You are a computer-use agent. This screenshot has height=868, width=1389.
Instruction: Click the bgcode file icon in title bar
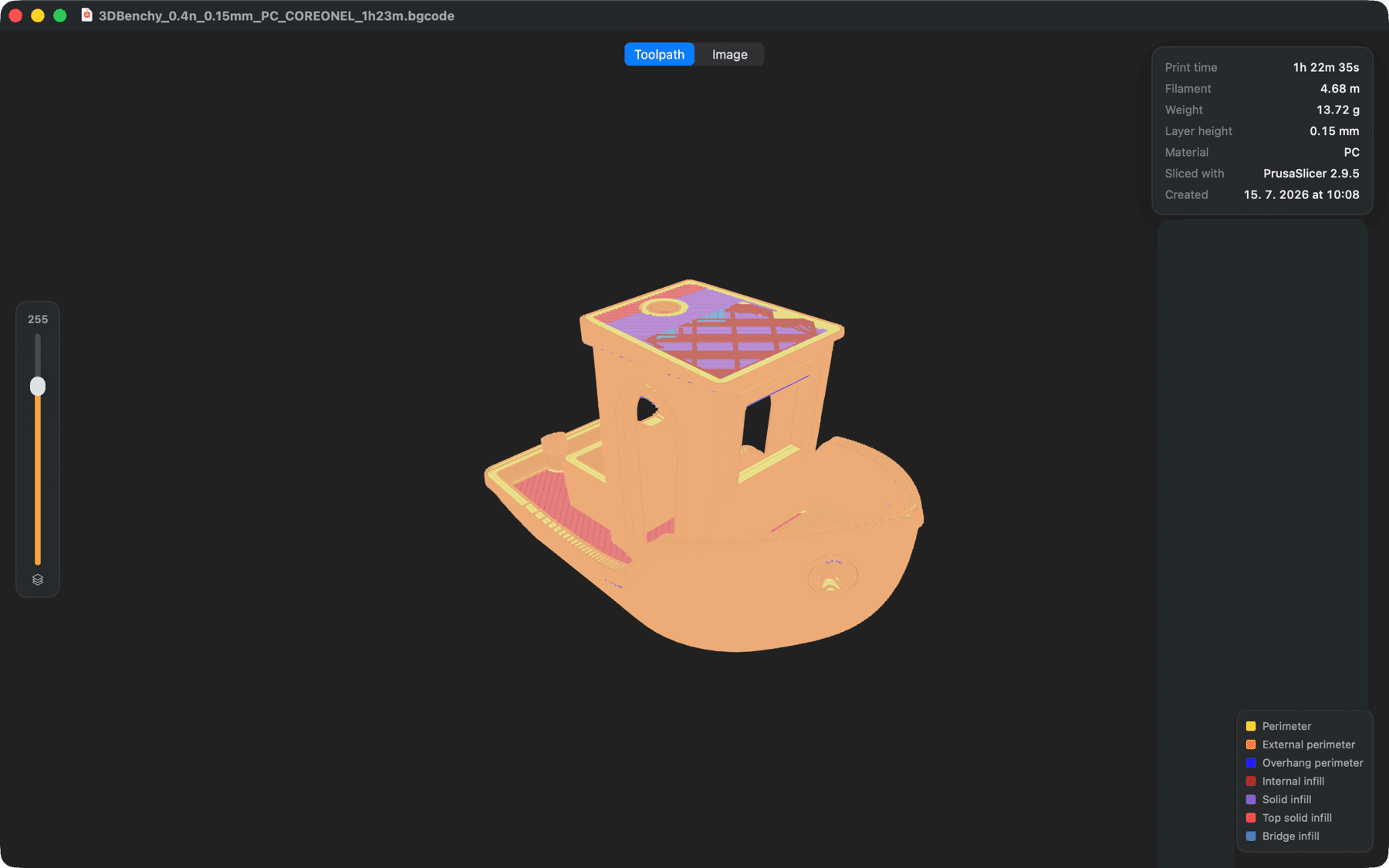tap(87, 15)
